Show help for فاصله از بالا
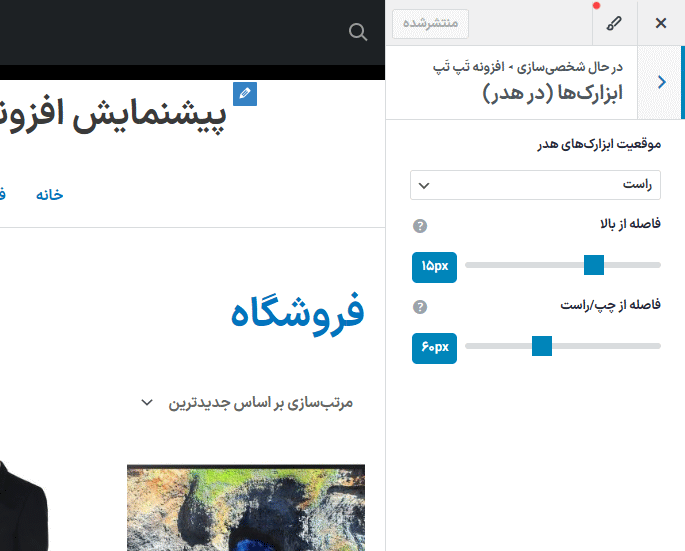The height and width of the screenshot is (551, 685). click(x=420, y=226)
